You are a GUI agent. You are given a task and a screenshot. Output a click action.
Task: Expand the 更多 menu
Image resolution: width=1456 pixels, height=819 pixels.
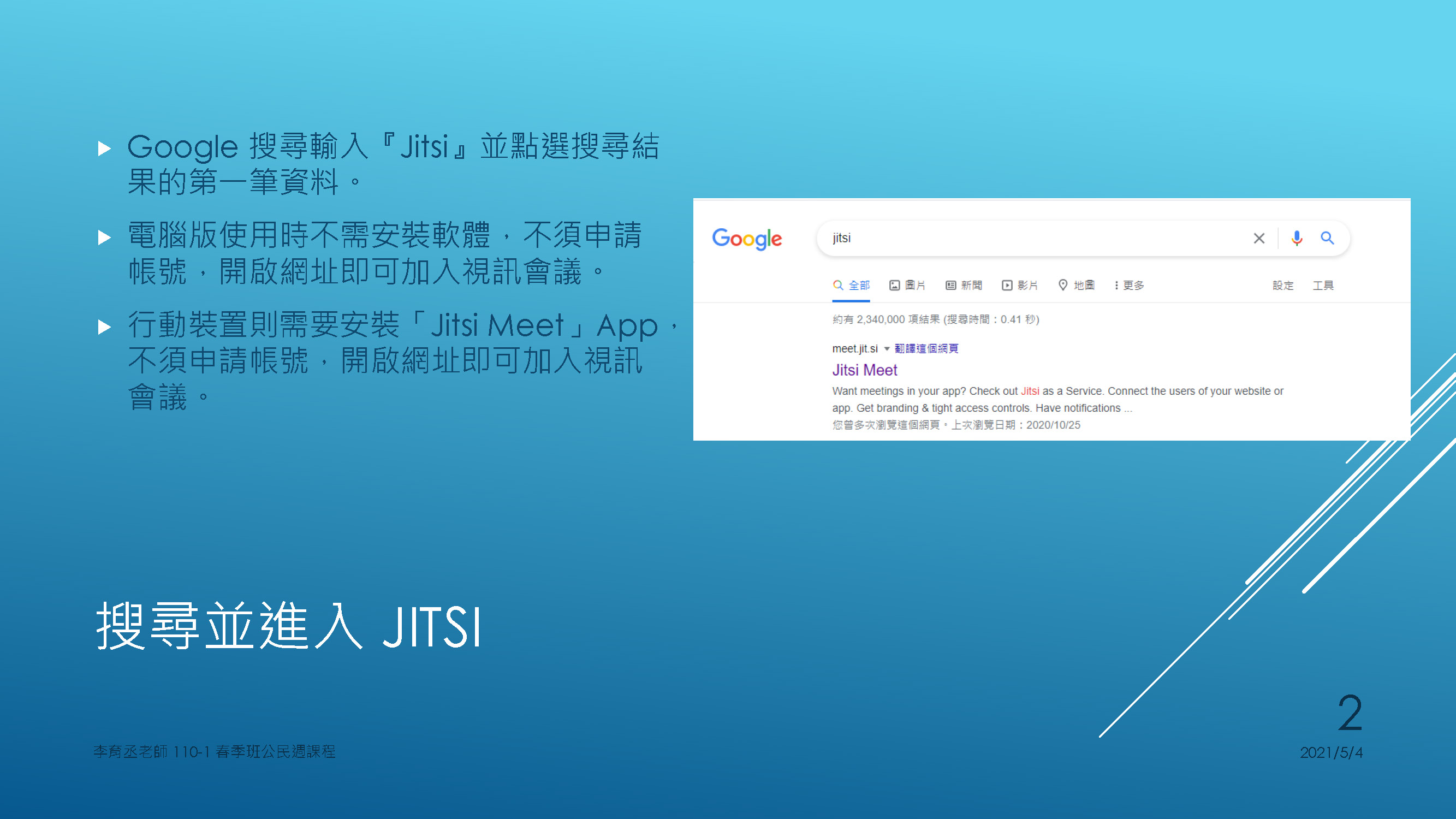(1130, 286)
